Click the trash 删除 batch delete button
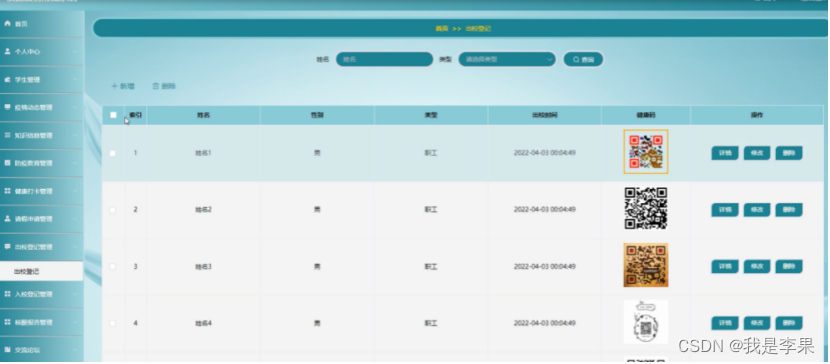 click(164, 86)
